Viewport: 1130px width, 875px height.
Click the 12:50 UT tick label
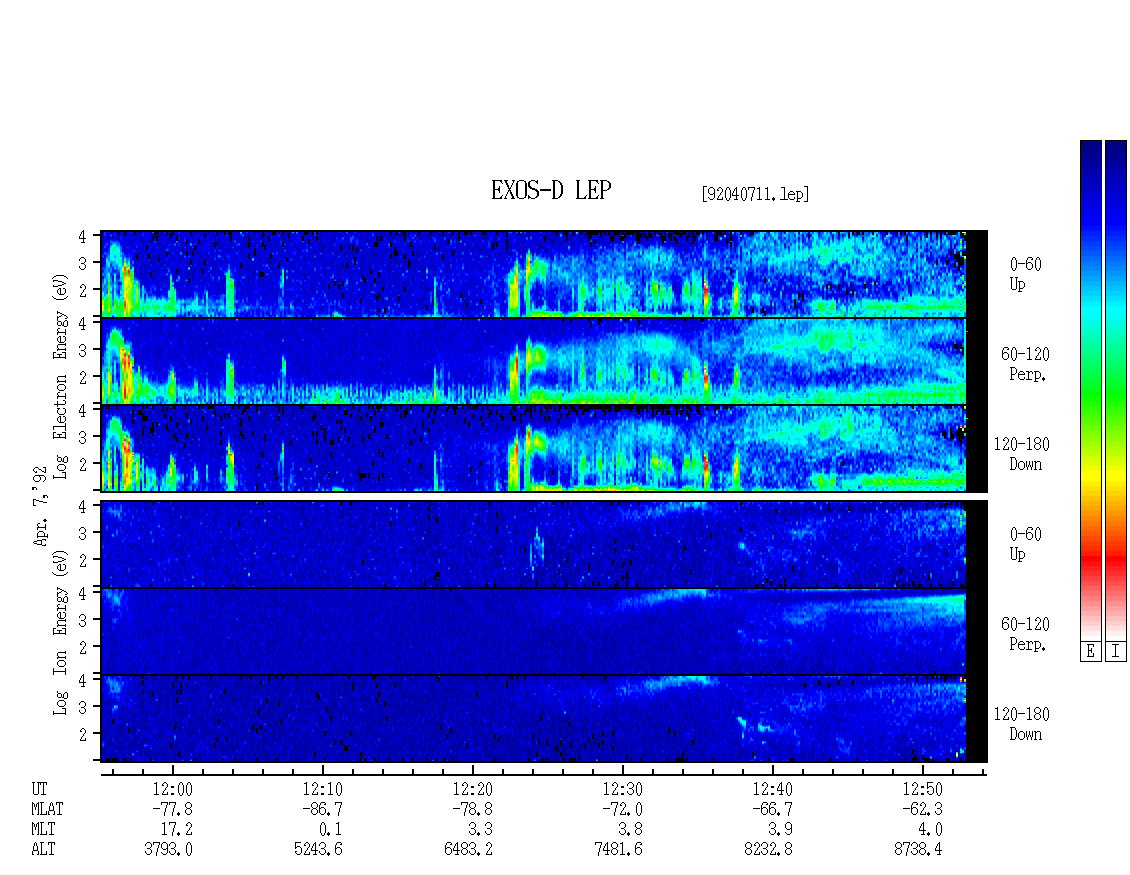pos(922,789)
